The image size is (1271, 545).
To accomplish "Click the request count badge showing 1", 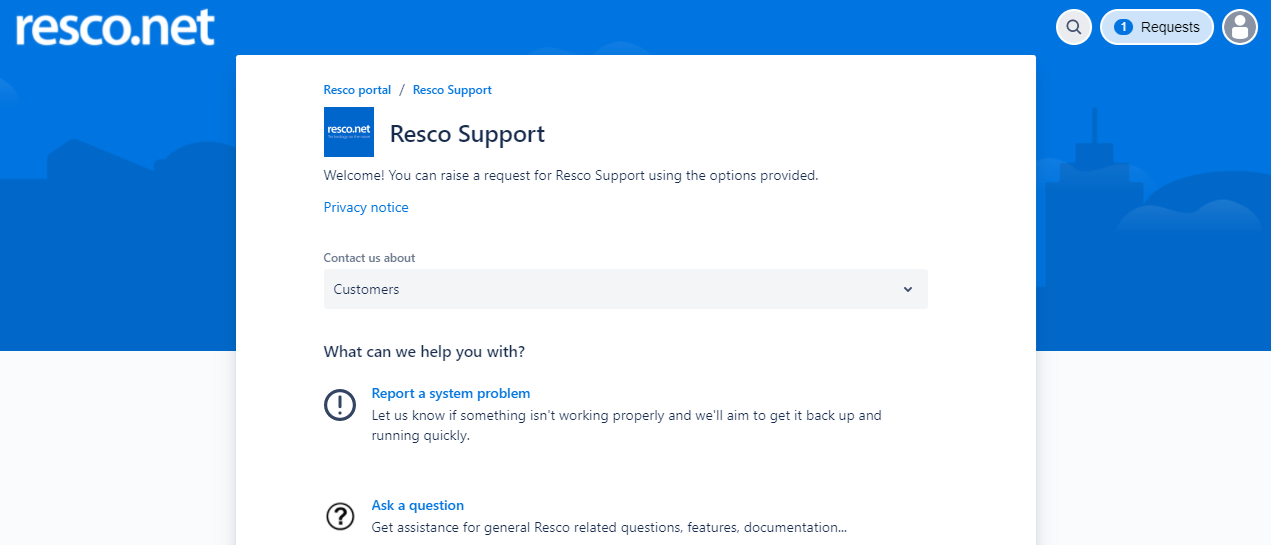I will (1123, 27).
